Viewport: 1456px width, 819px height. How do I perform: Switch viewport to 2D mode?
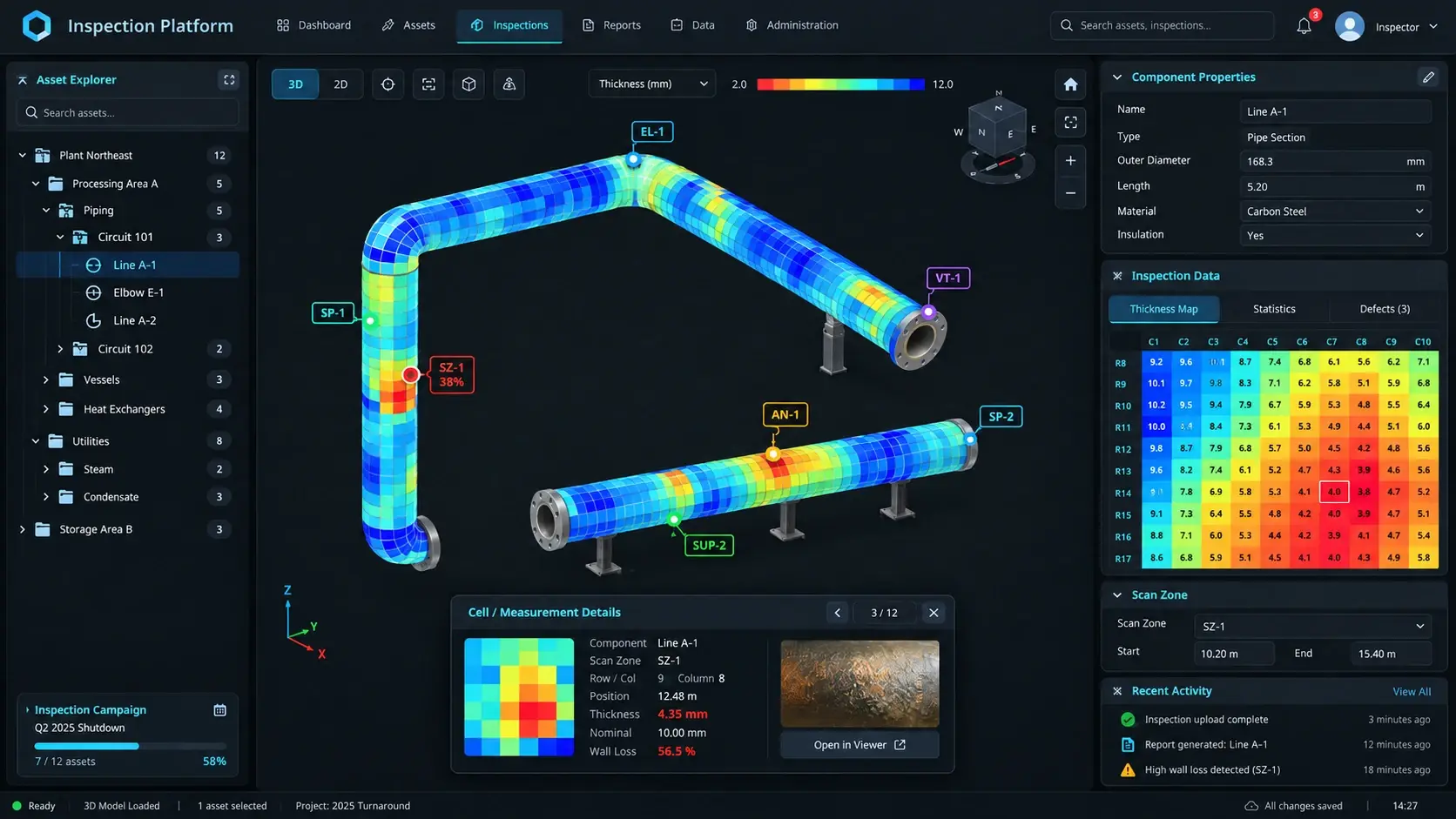click(x=340, y=84)
